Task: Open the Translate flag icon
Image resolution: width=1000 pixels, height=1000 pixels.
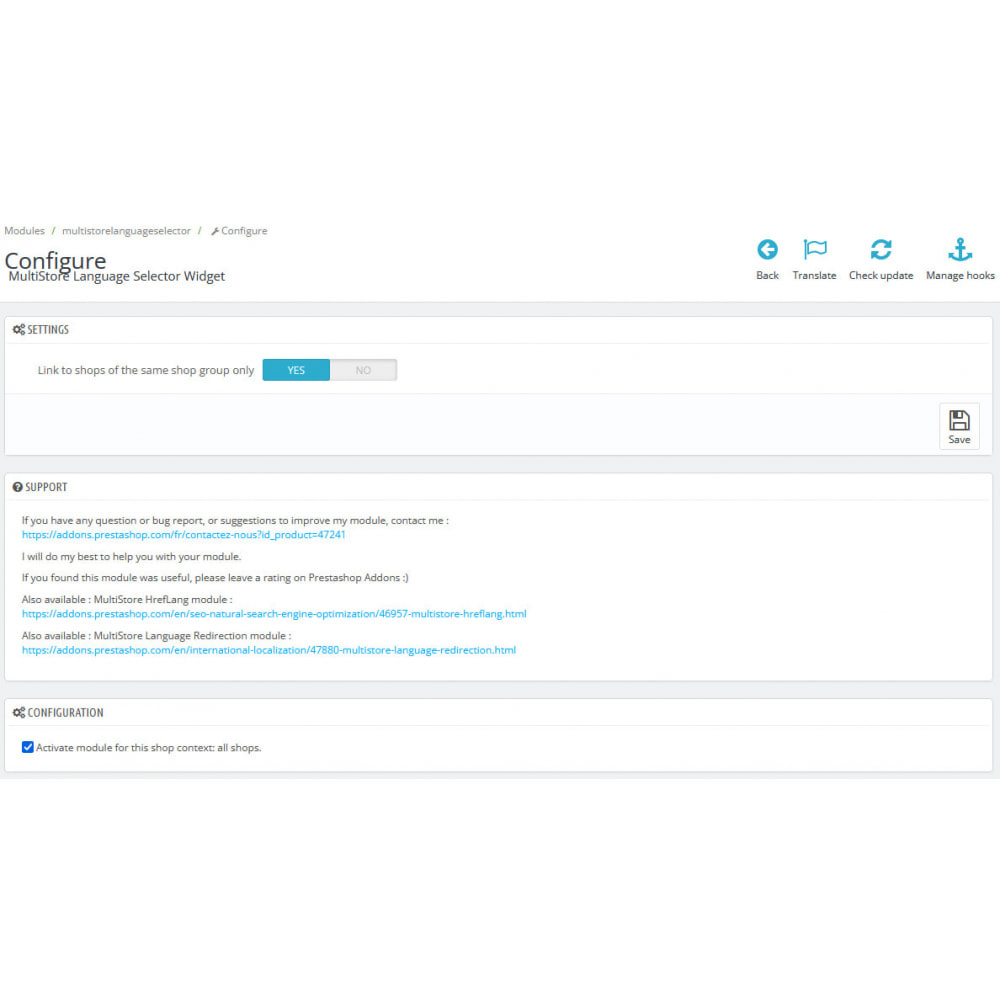Action: tap(814, 249)
